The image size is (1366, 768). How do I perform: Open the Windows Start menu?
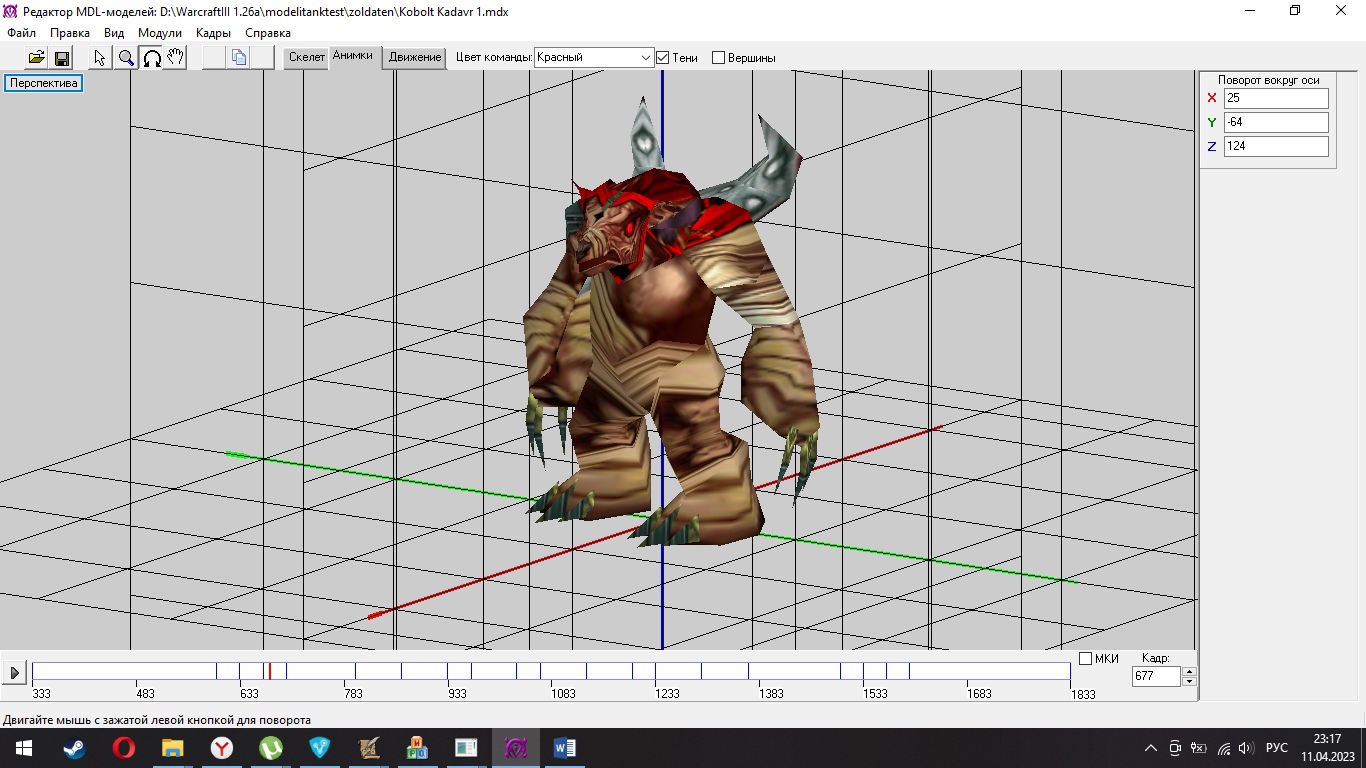pyautogui.click(x=24, y=748)
